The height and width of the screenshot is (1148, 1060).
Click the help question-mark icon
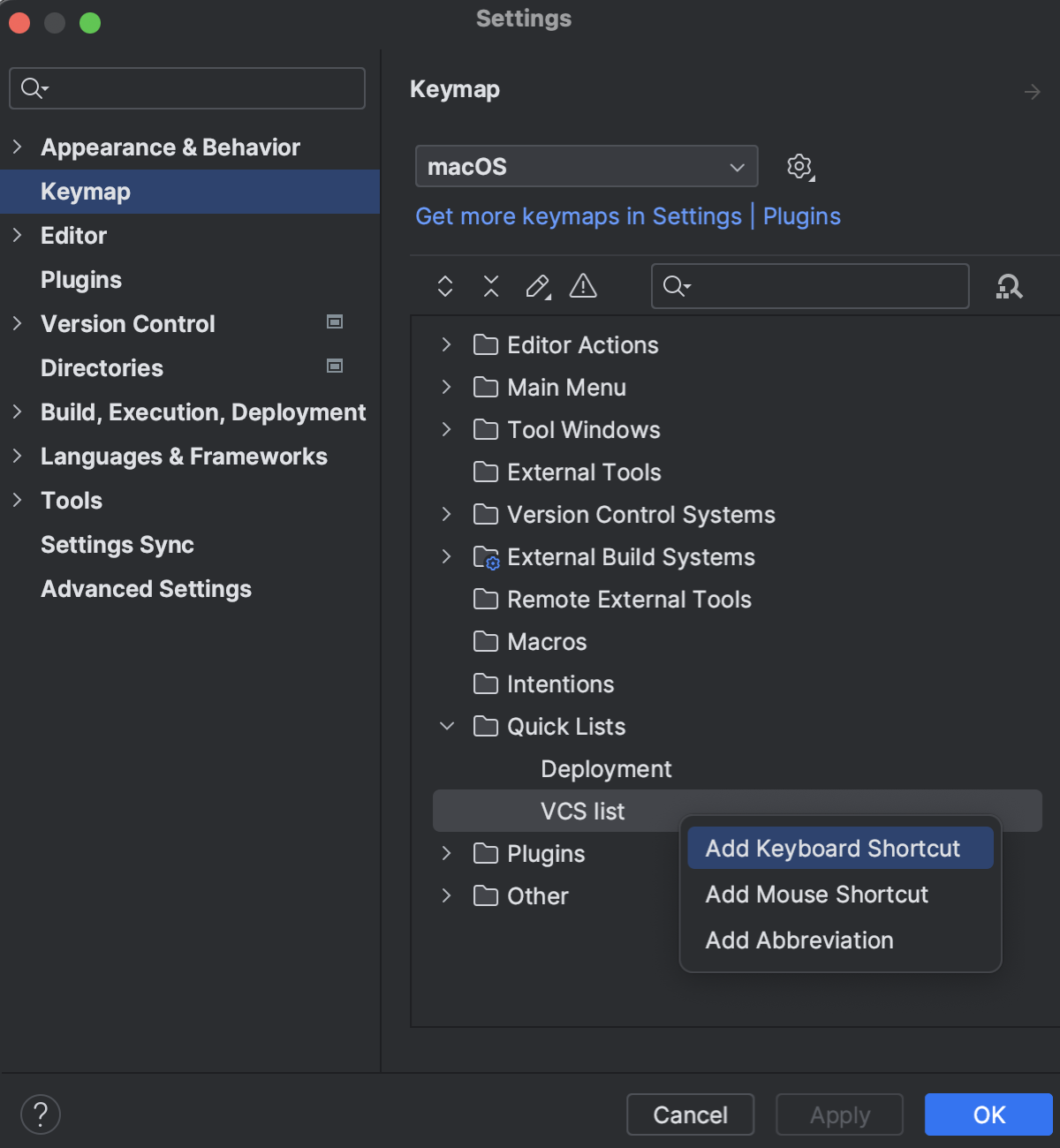(x=40, y=1114)
